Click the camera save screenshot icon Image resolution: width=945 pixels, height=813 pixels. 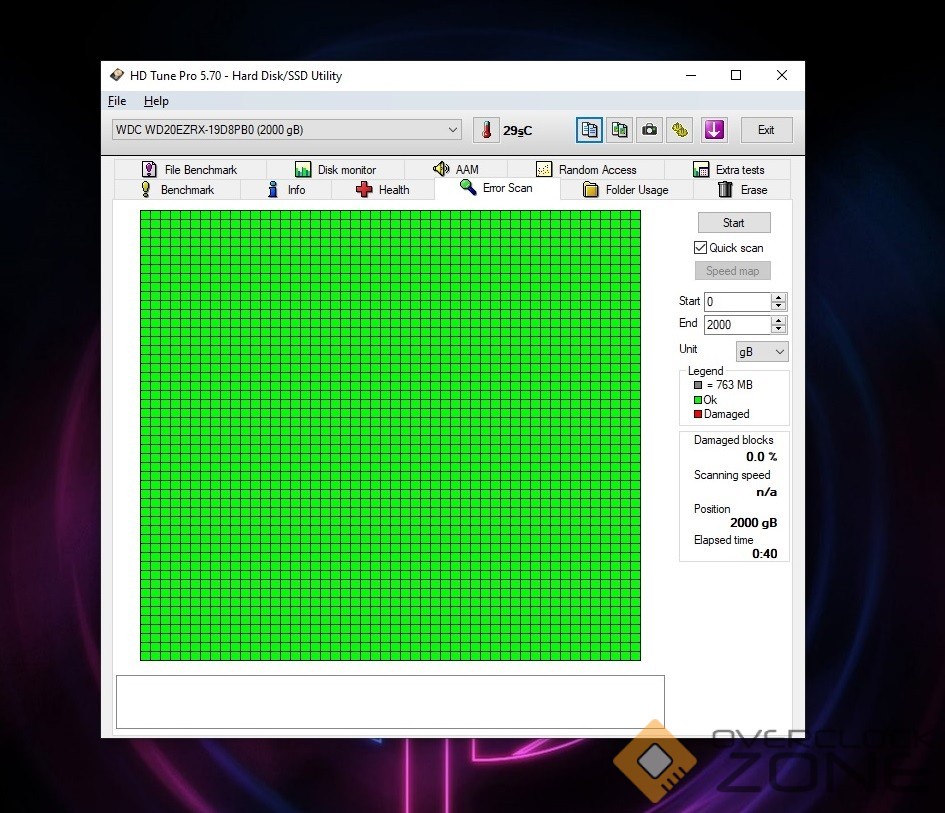point(650,130)
